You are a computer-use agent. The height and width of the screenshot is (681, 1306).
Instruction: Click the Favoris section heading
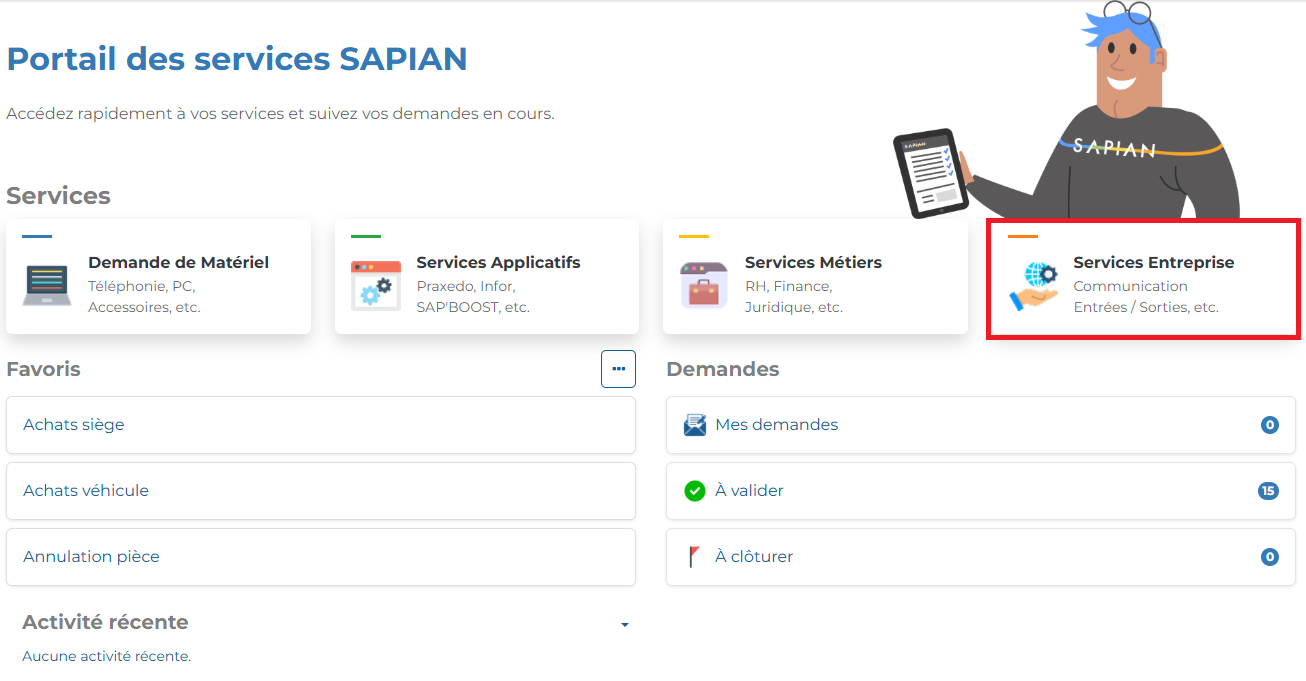coord(43,369)
